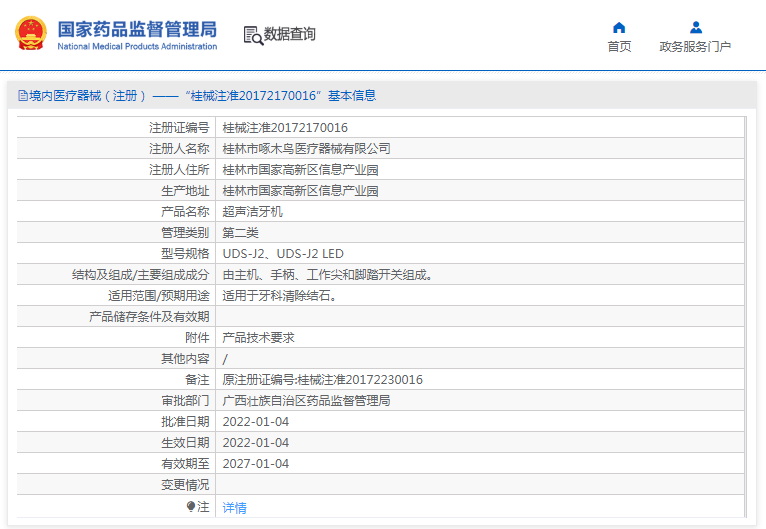Click the 首页 home icon

619,27
